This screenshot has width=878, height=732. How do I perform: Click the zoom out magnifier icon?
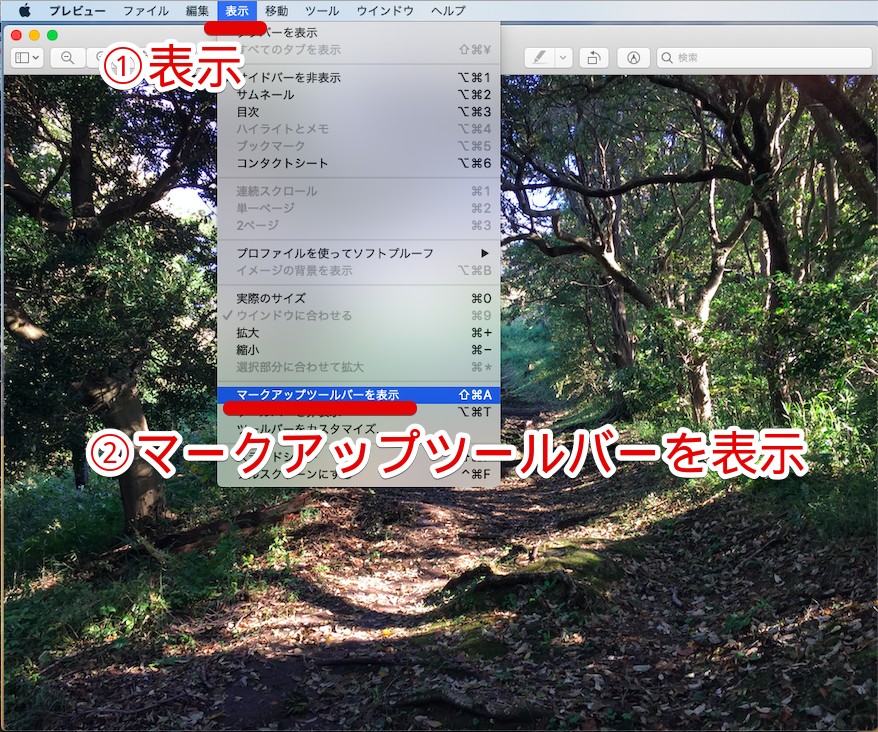coord(68,58)
